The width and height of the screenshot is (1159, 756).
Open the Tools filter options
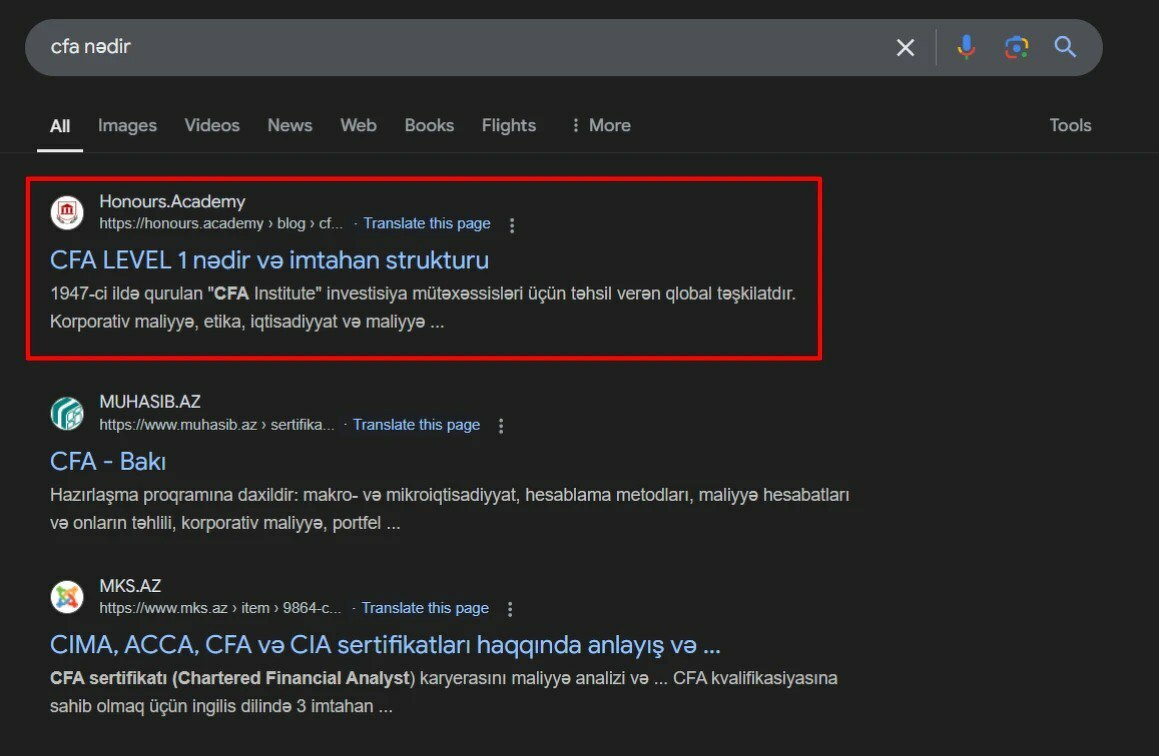[1069, 125]
